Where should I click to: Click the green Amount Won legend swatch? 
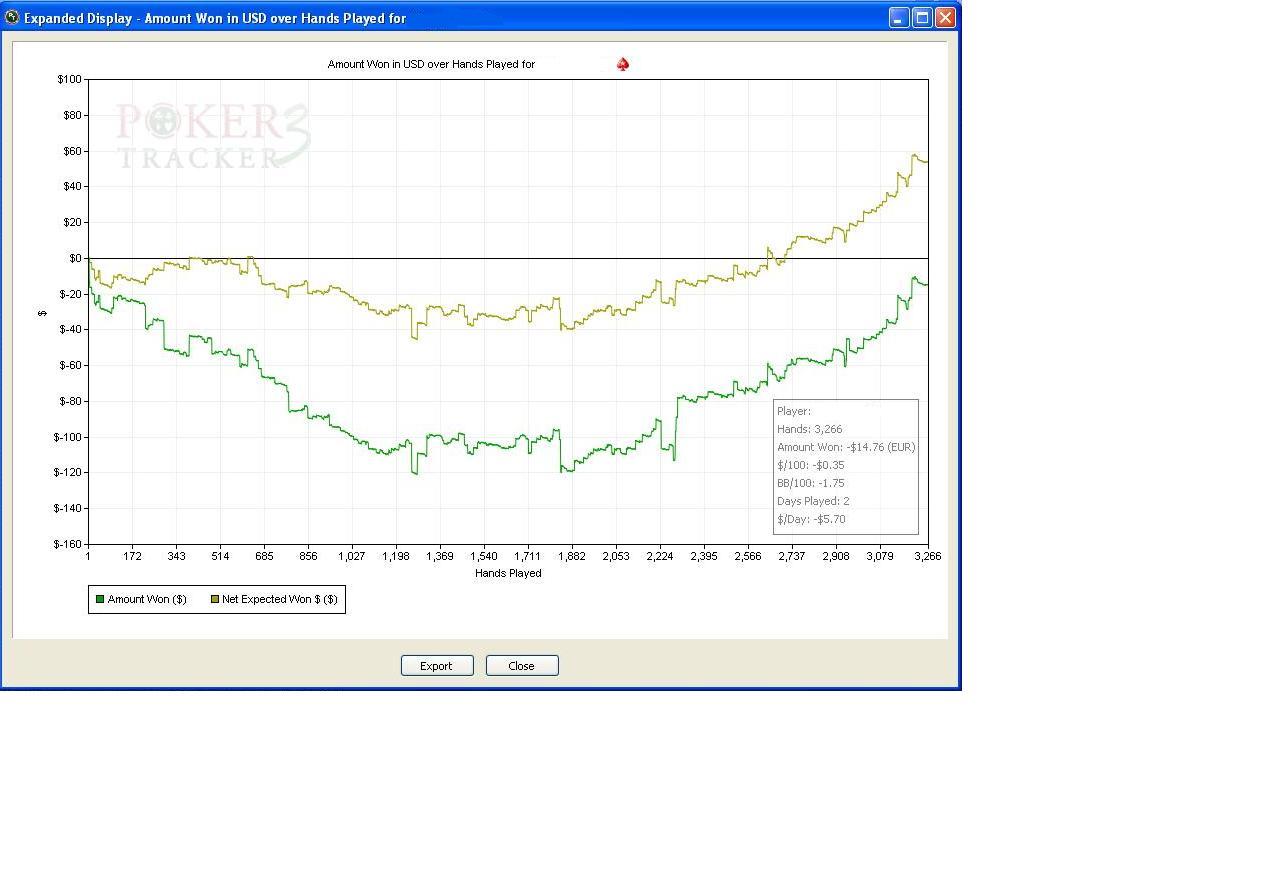click(100, 600)
